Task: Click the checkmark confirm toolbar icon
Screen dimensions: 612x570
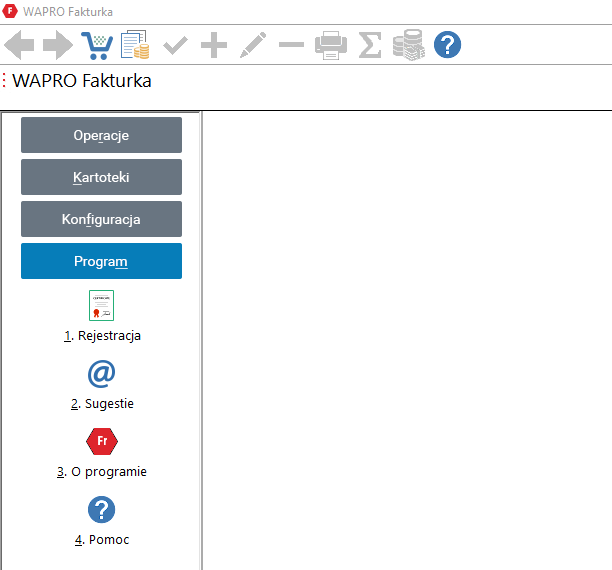Action: pyautogui.click(x=175, y=45)
